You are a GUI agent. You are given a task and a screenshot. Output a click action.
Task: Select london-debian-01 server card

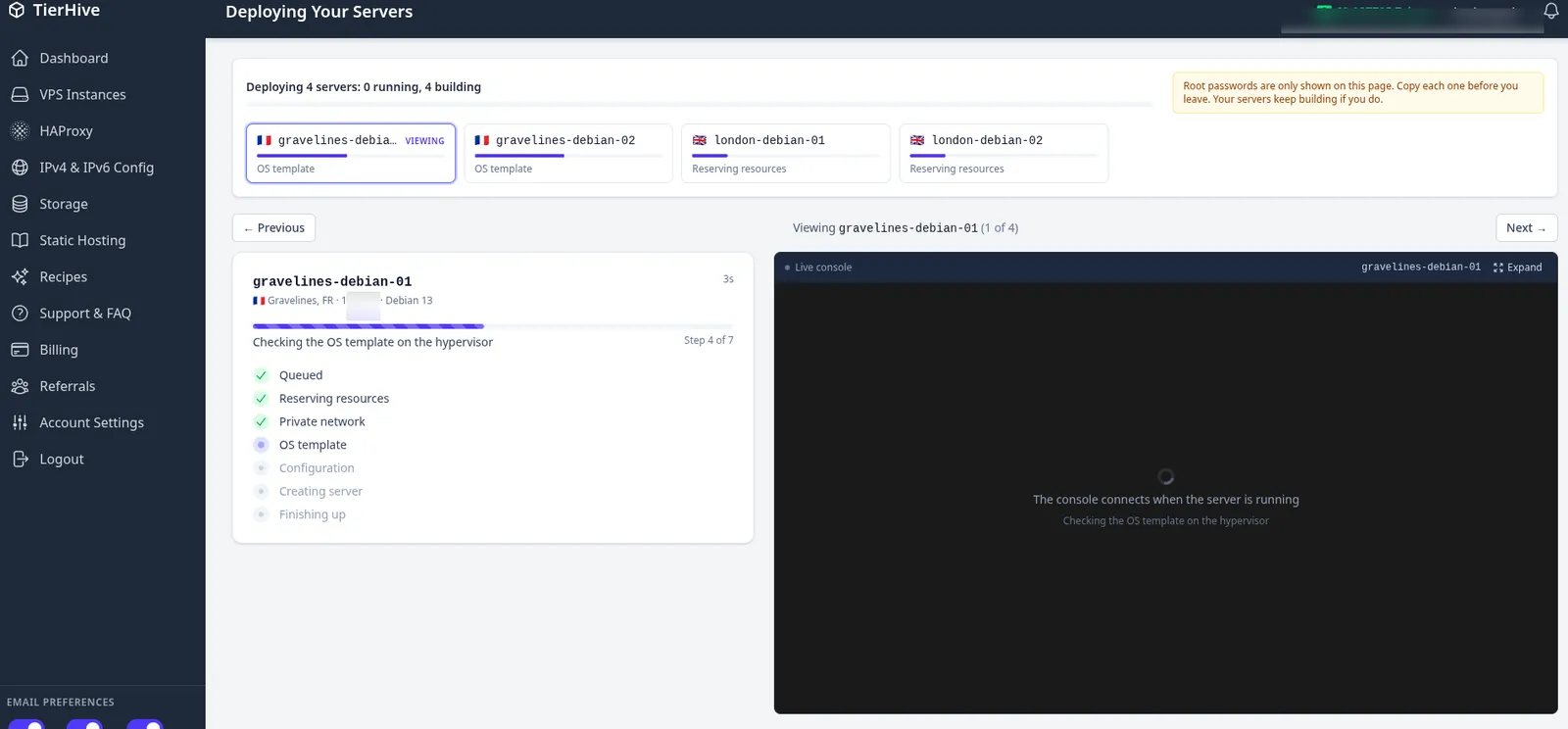click(786, 153)
